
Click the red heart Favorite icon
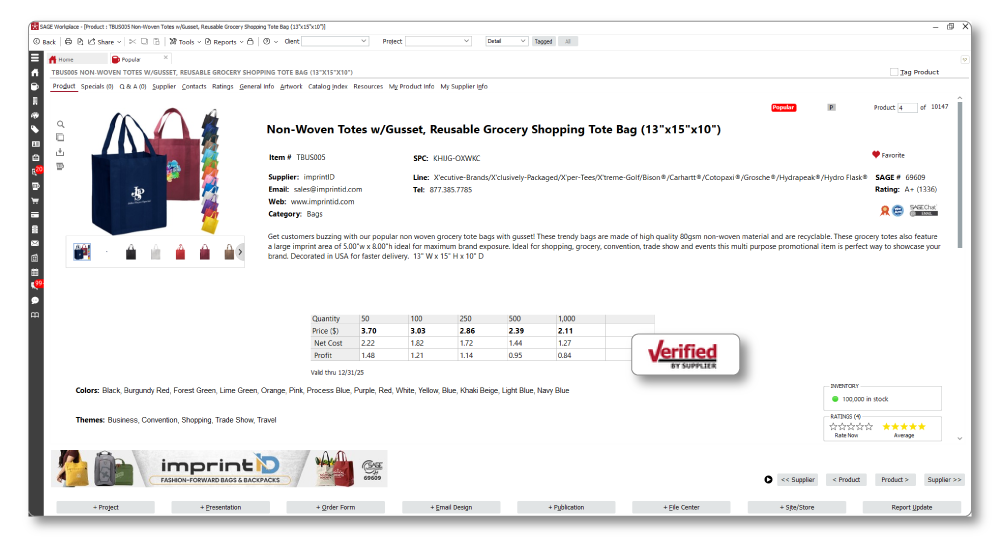tap(876, 155)
